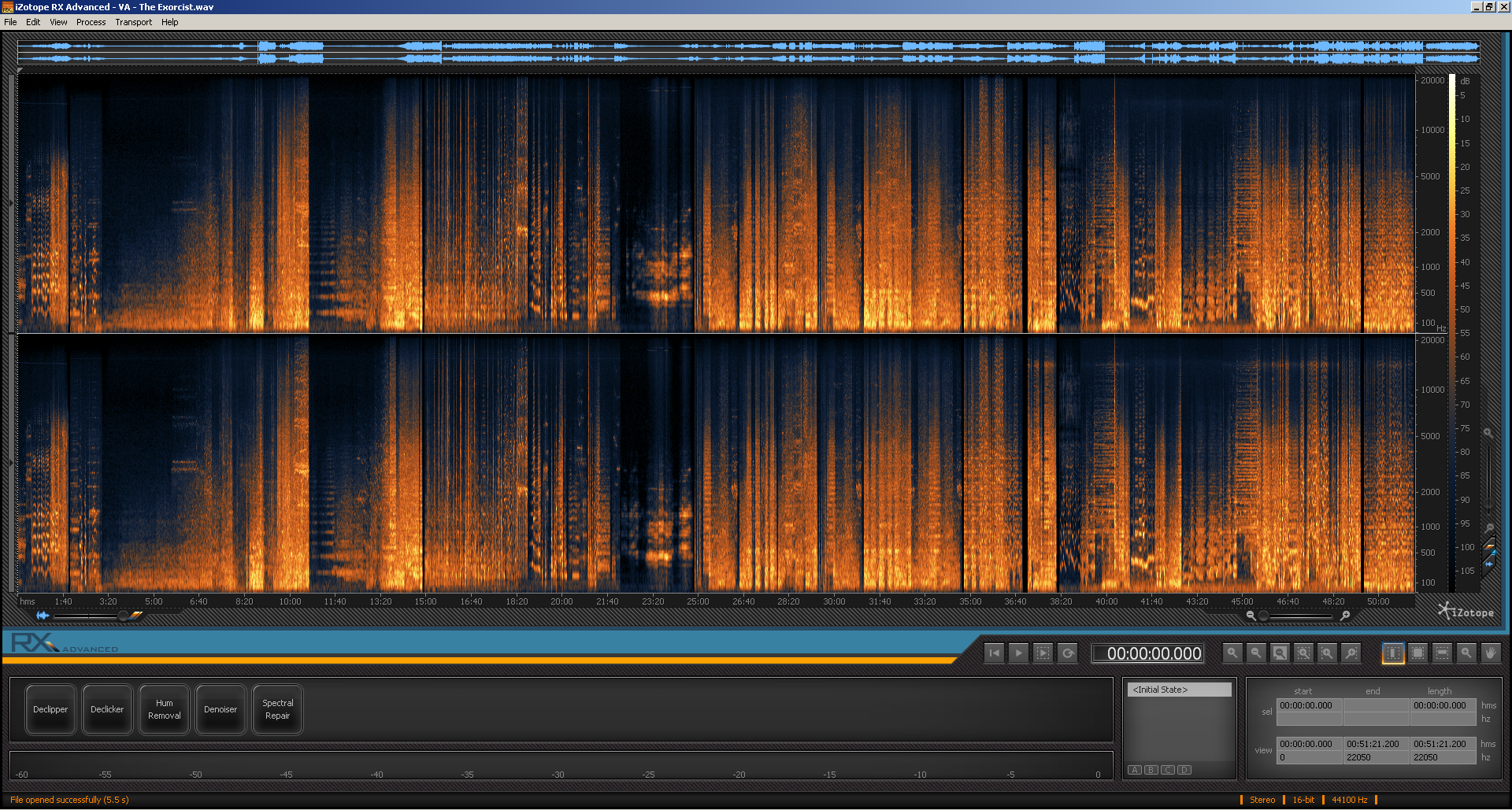Open the Hum Removal module
The image size is (1512, 810).
point(164,709)
